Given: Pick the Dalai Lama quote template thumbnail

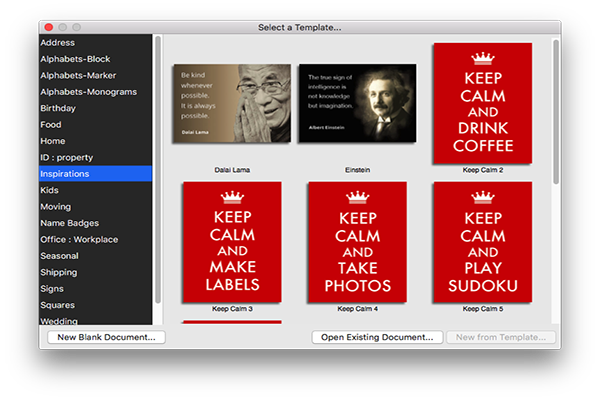Looking at the screenshot, I should [x=232, y=103].
